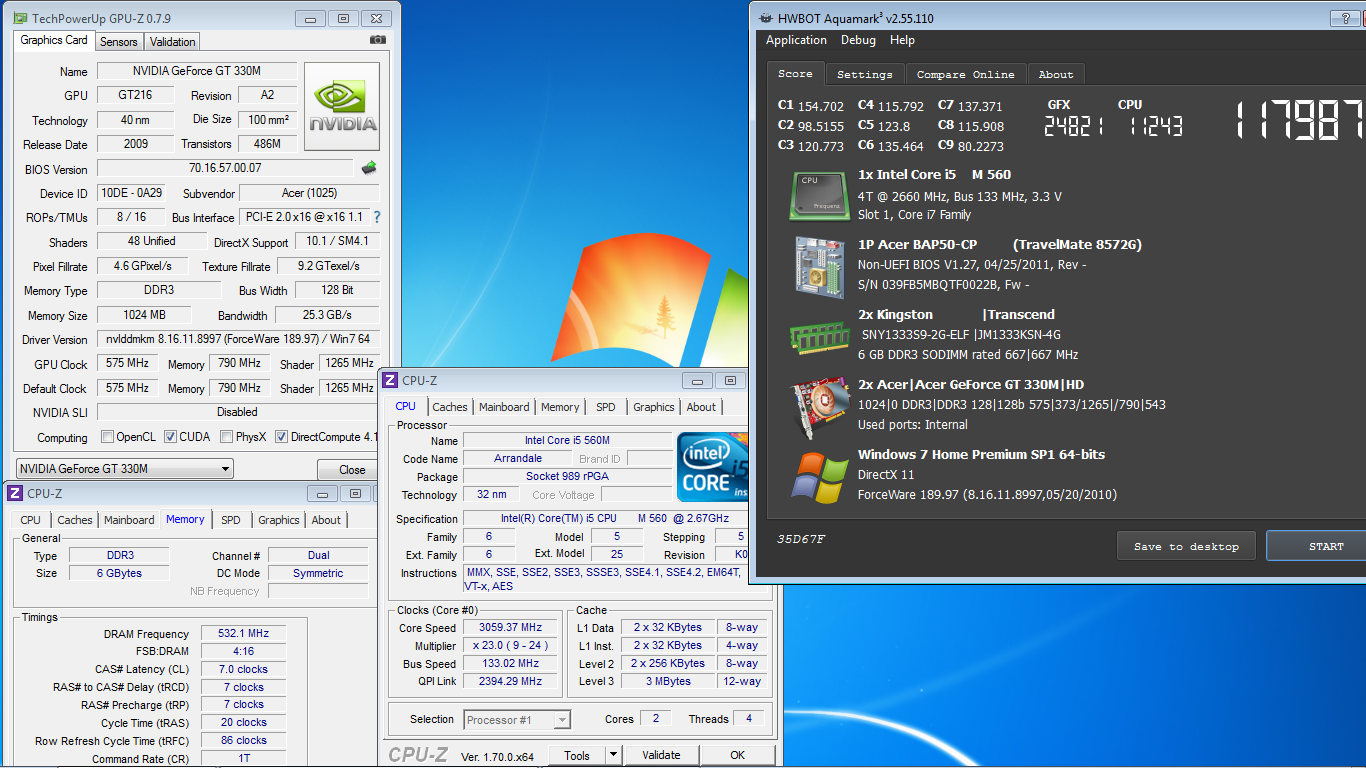The image size is (1366, 768).
Task: Open the Graphics tab in front CPU-Z
Action: (x=654, y=407)
